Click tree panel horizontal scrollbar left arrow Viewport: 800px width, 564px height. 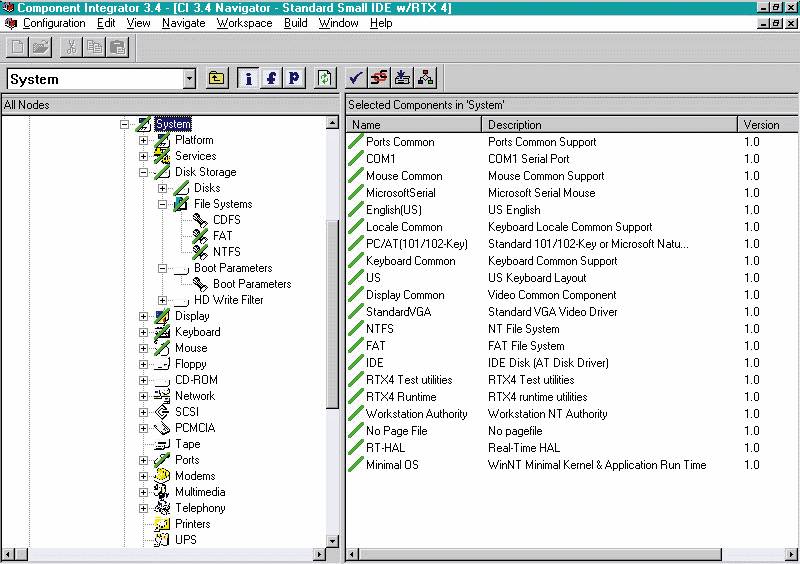[8, 554]
